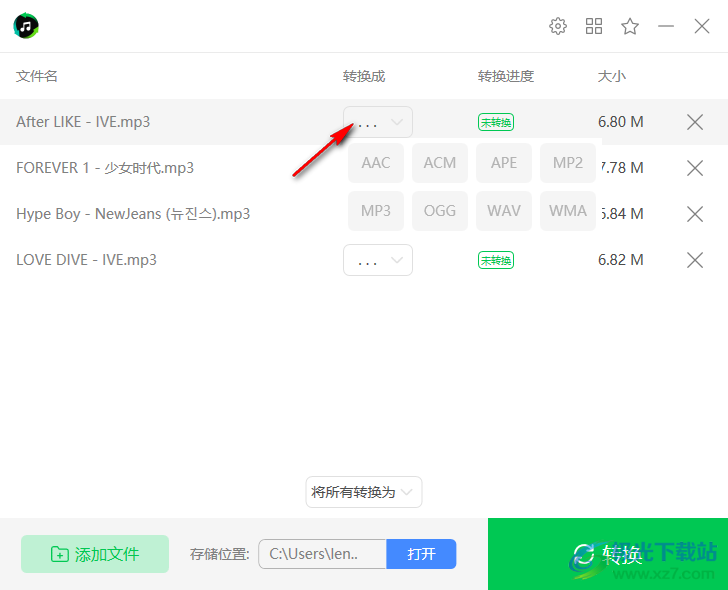Click the star favorite icon
This screenshot has height=590, width=728.
630,26
